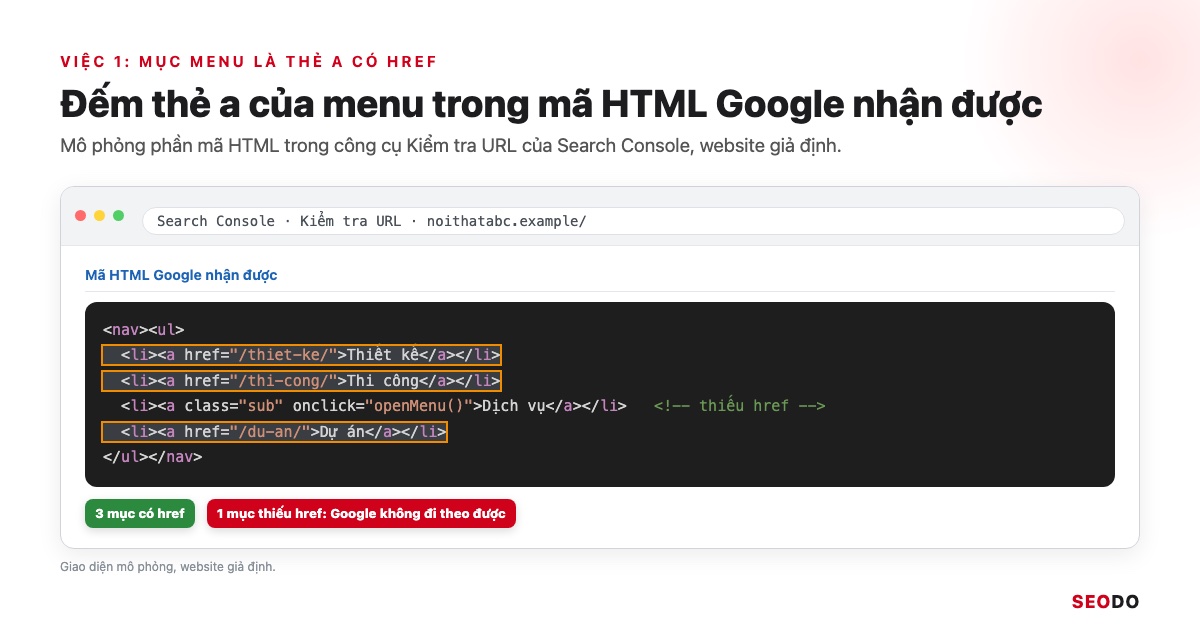Click the code line with href="/du-an/"
The width and height of the screenshot is (1200, 634).
coord(275,432)
